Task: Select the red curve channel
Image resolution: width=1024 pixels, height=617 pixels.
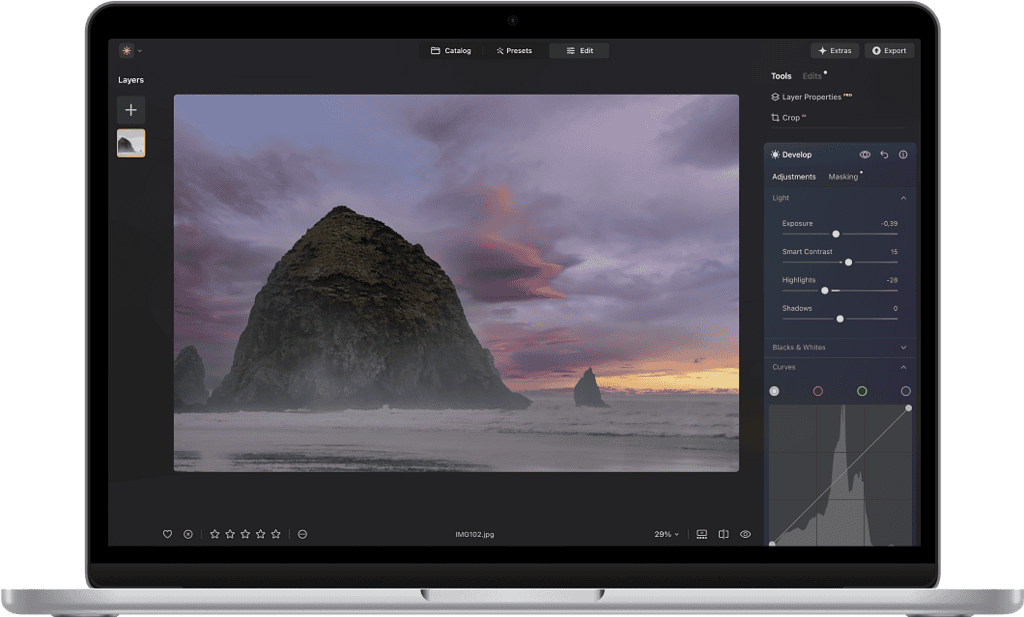Action: (x=818, y=391)
